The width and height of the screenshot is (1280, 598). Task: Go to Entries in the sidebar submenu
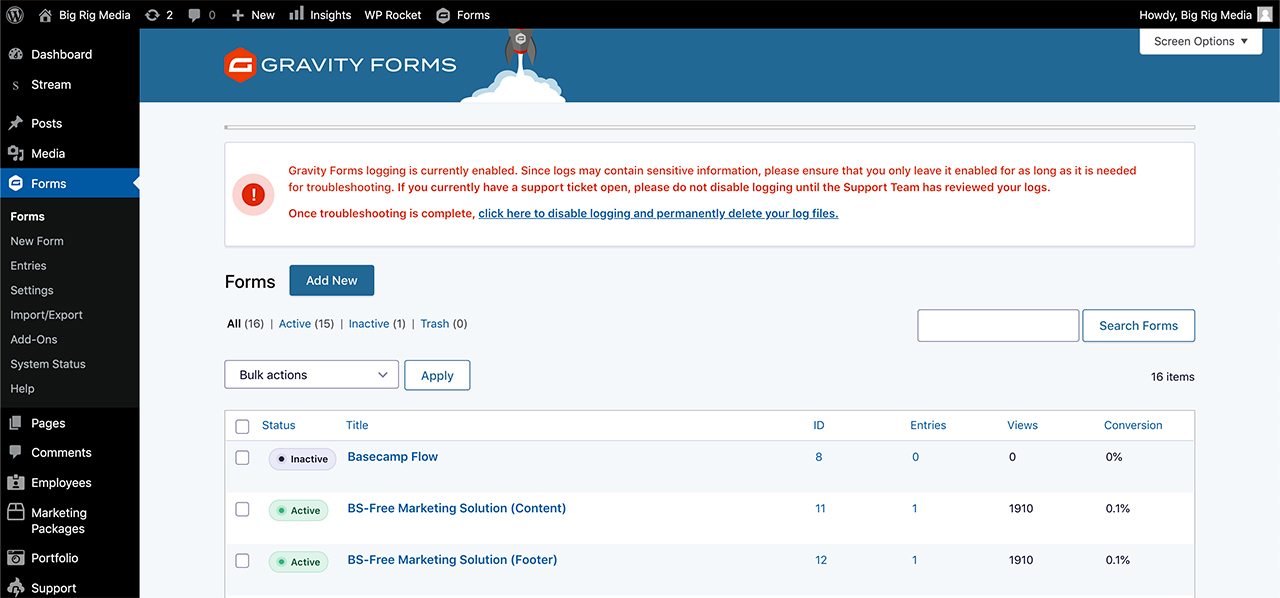click(x=28, y=266)
